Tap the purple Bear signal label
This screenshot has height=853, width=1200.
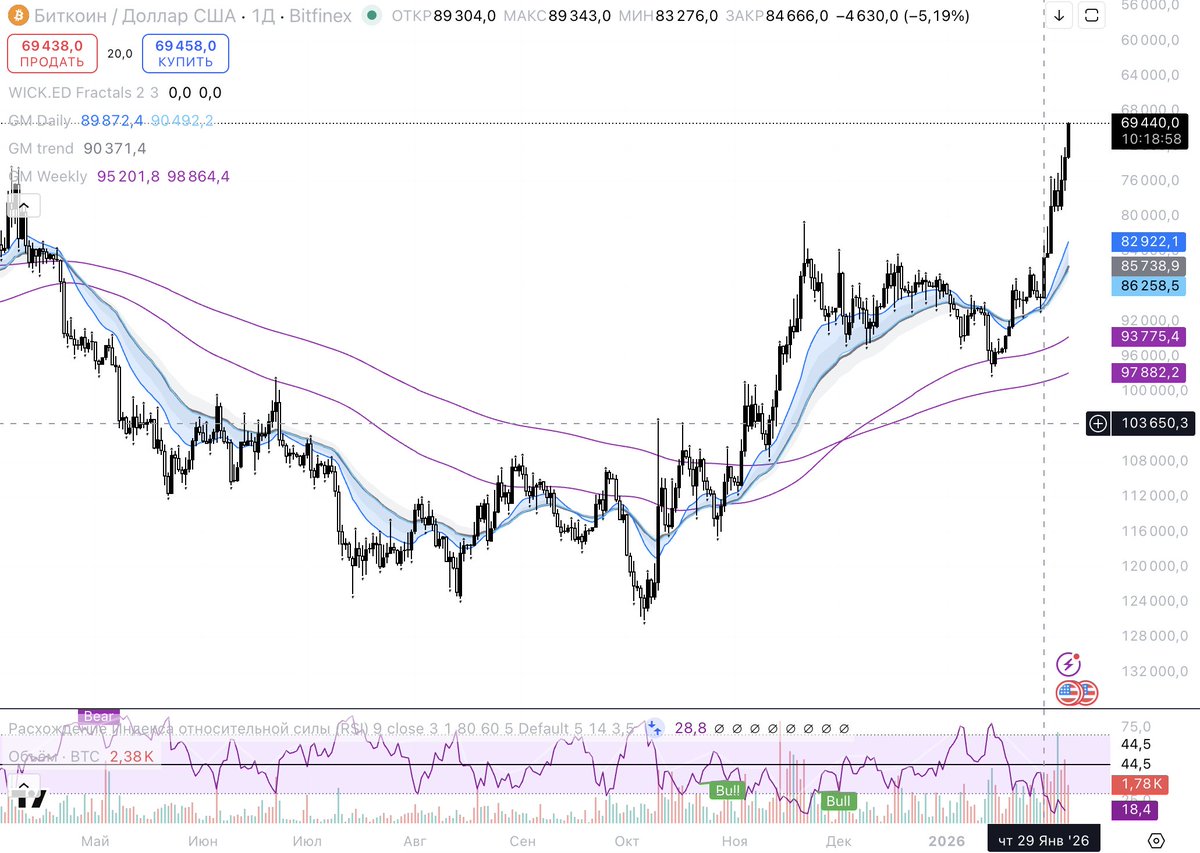(100, 716)
